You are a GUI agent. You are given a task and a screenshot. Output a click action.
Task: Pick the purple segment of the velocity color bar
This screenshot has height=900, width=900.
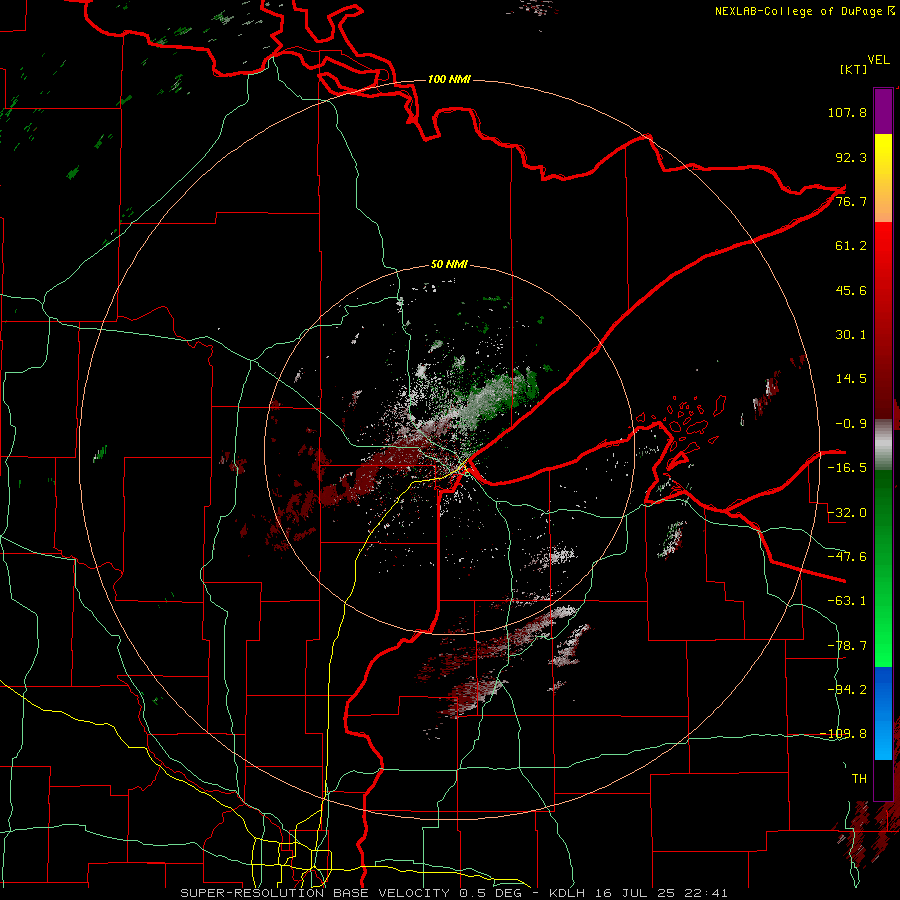[883, 111]
